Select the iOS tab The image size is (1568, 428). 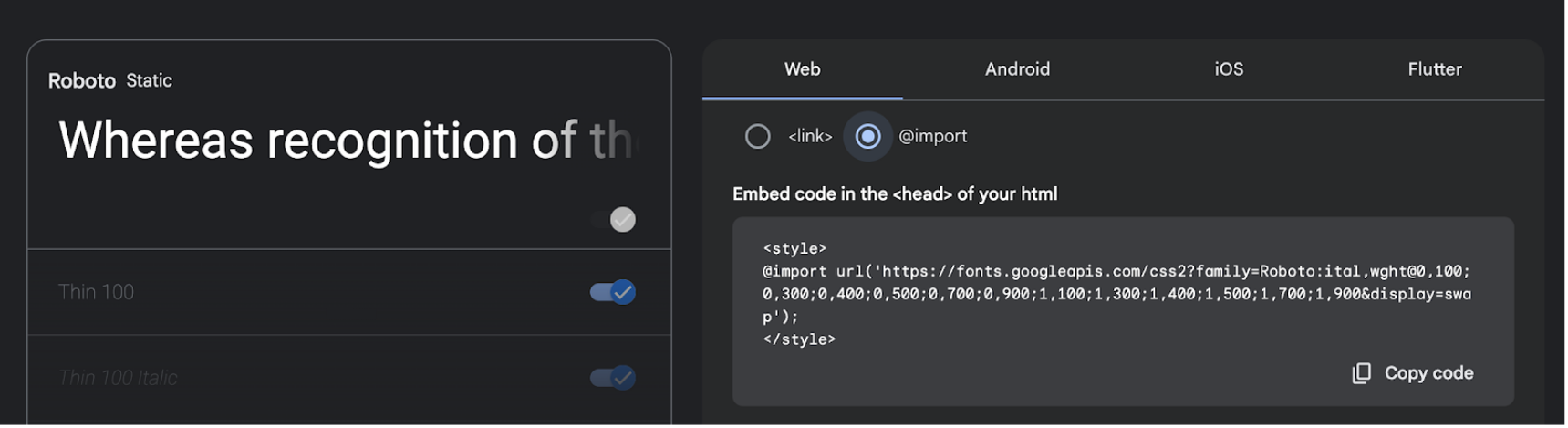point(1229,69)
